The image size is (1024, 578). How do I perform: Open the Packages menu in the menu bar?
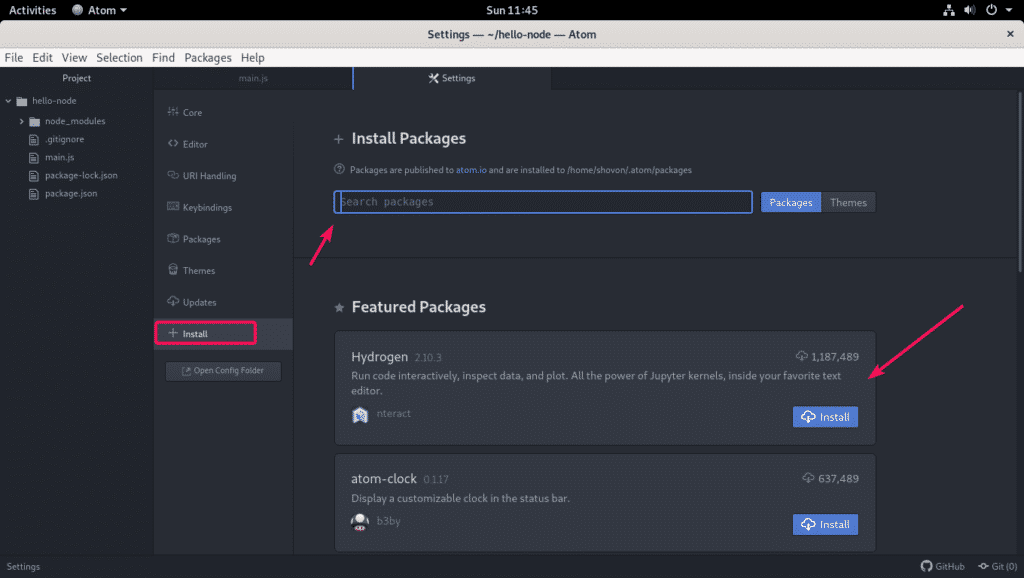click(208, 58)
